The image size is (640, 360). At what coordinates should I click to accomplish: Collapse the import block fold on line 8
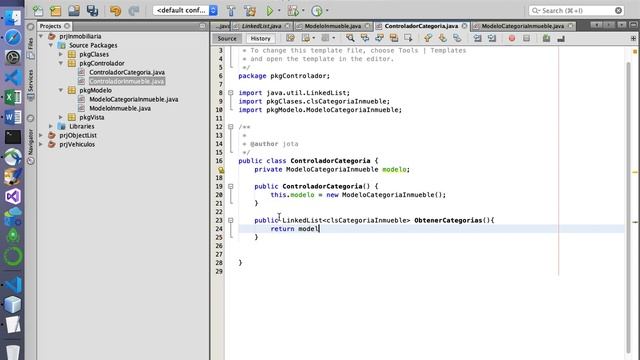coord(231,93)
